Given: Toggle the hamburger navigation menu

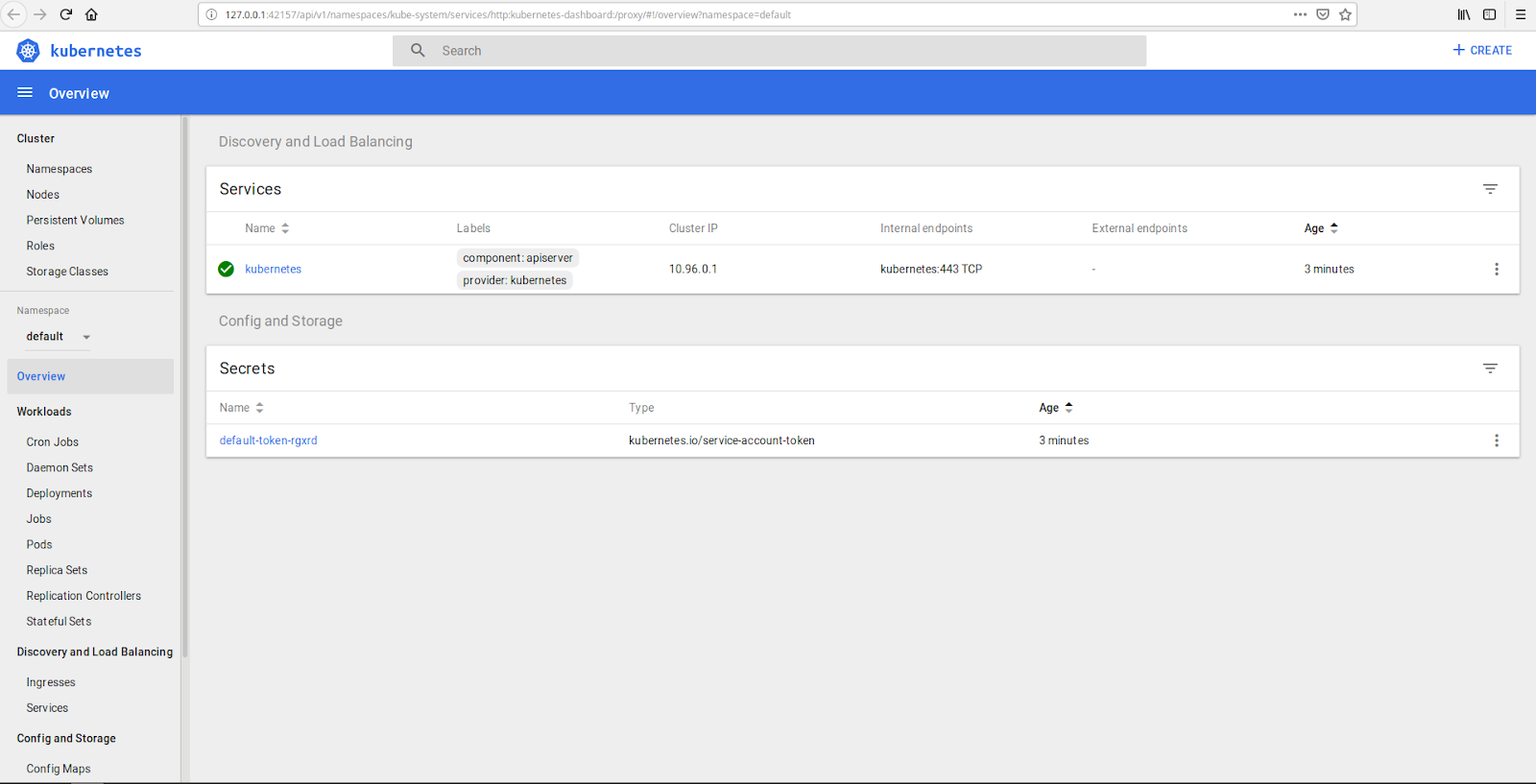Looking at the screenshot, I should [25, 93].
